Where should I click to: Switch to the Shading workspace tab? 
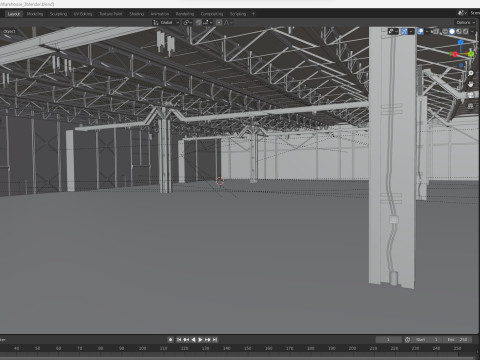point(137,14)
